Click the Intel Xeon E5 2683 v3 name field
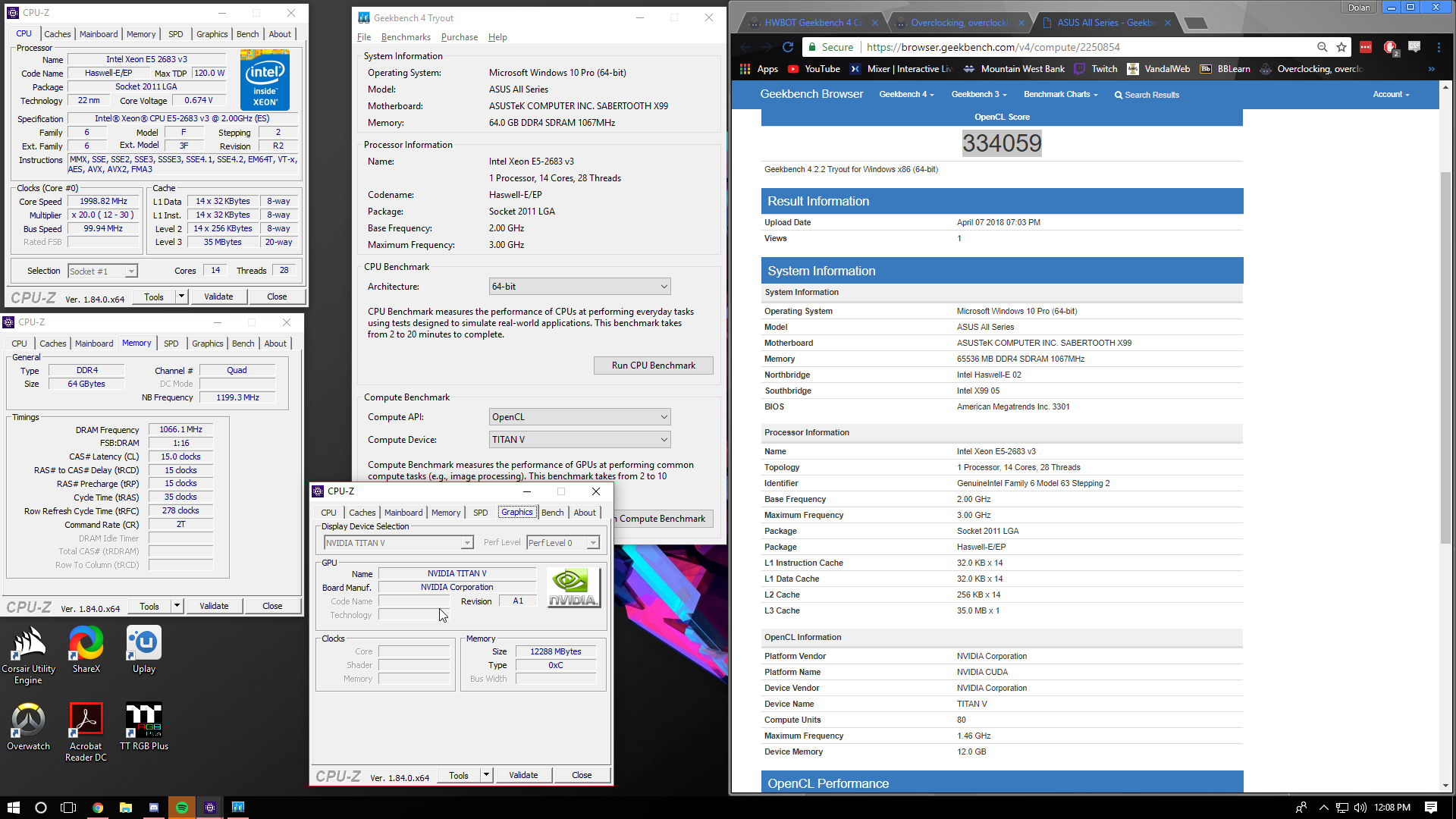Image resolution: width=1456 pixels, height=819 pixels. [146, 59]
